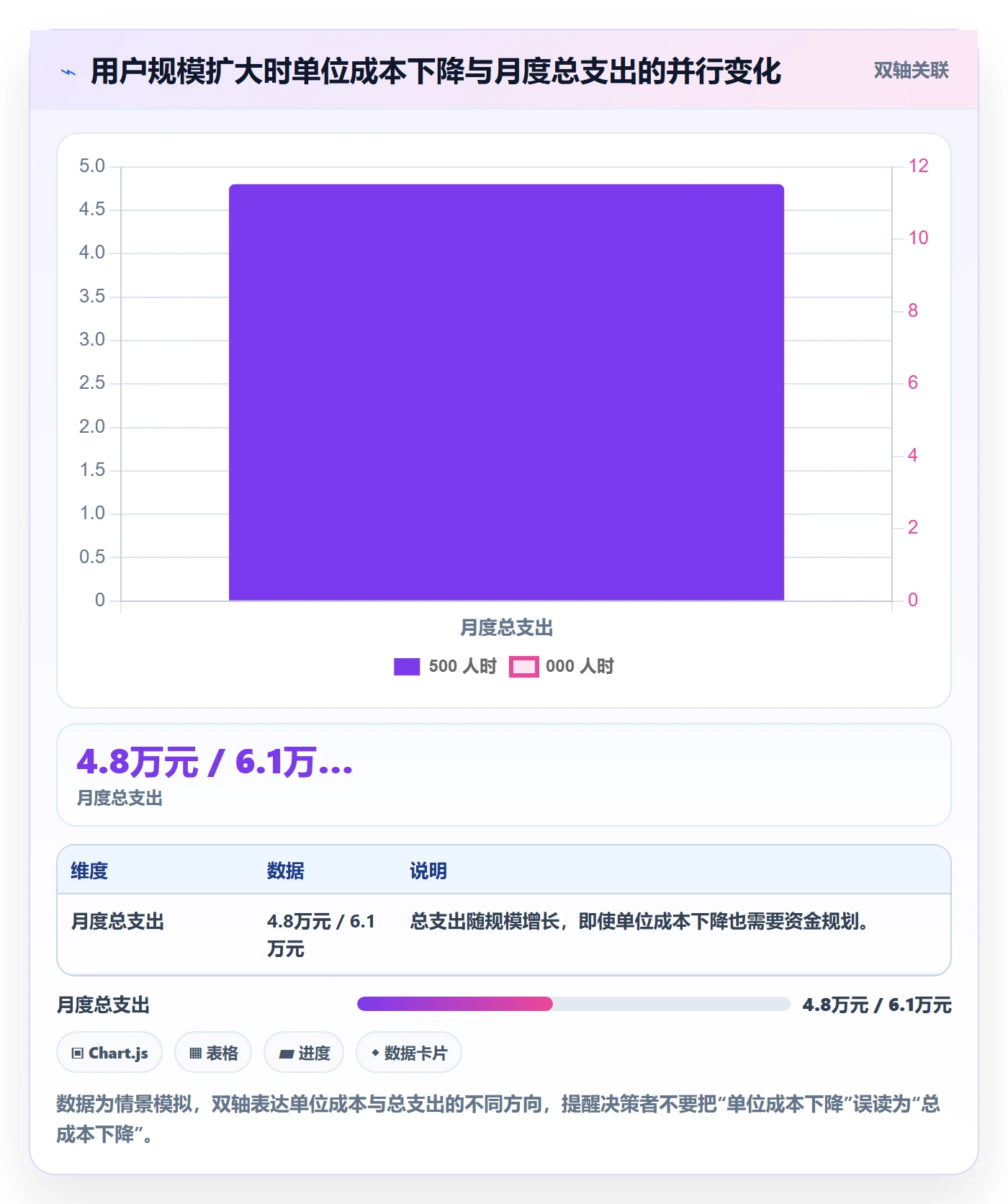Click the purple 500 人时 legend swatch
The image size is (1008, 1204).
click(407, 667)
